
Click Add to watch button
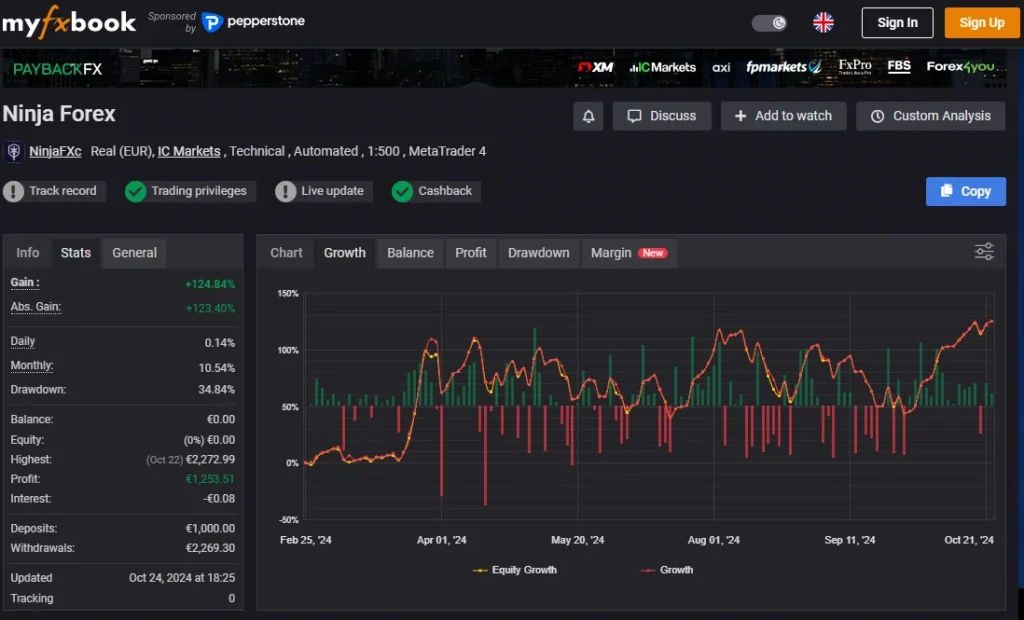[x=783, y=116]
